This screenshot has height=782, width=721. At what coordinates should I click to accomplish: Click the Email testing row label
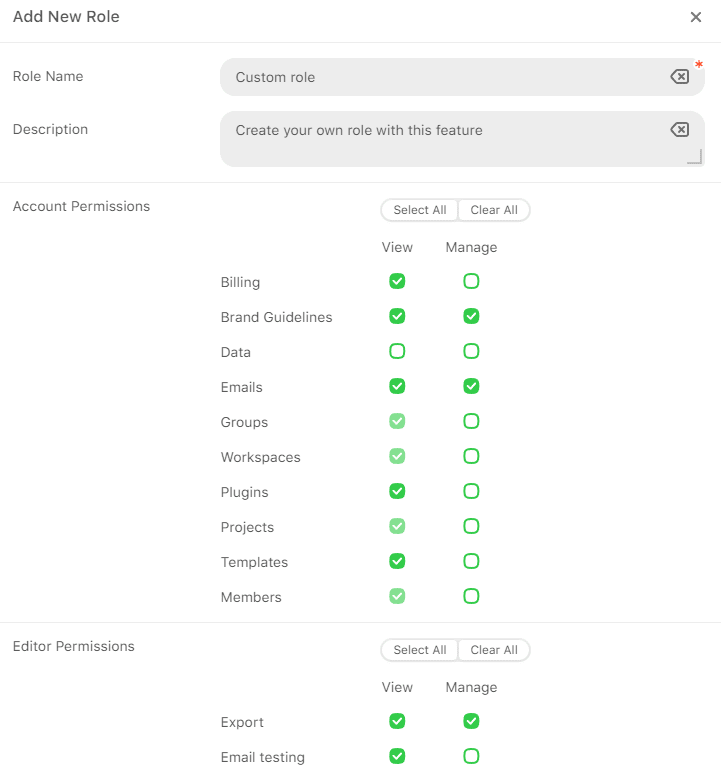click(262, 757)
